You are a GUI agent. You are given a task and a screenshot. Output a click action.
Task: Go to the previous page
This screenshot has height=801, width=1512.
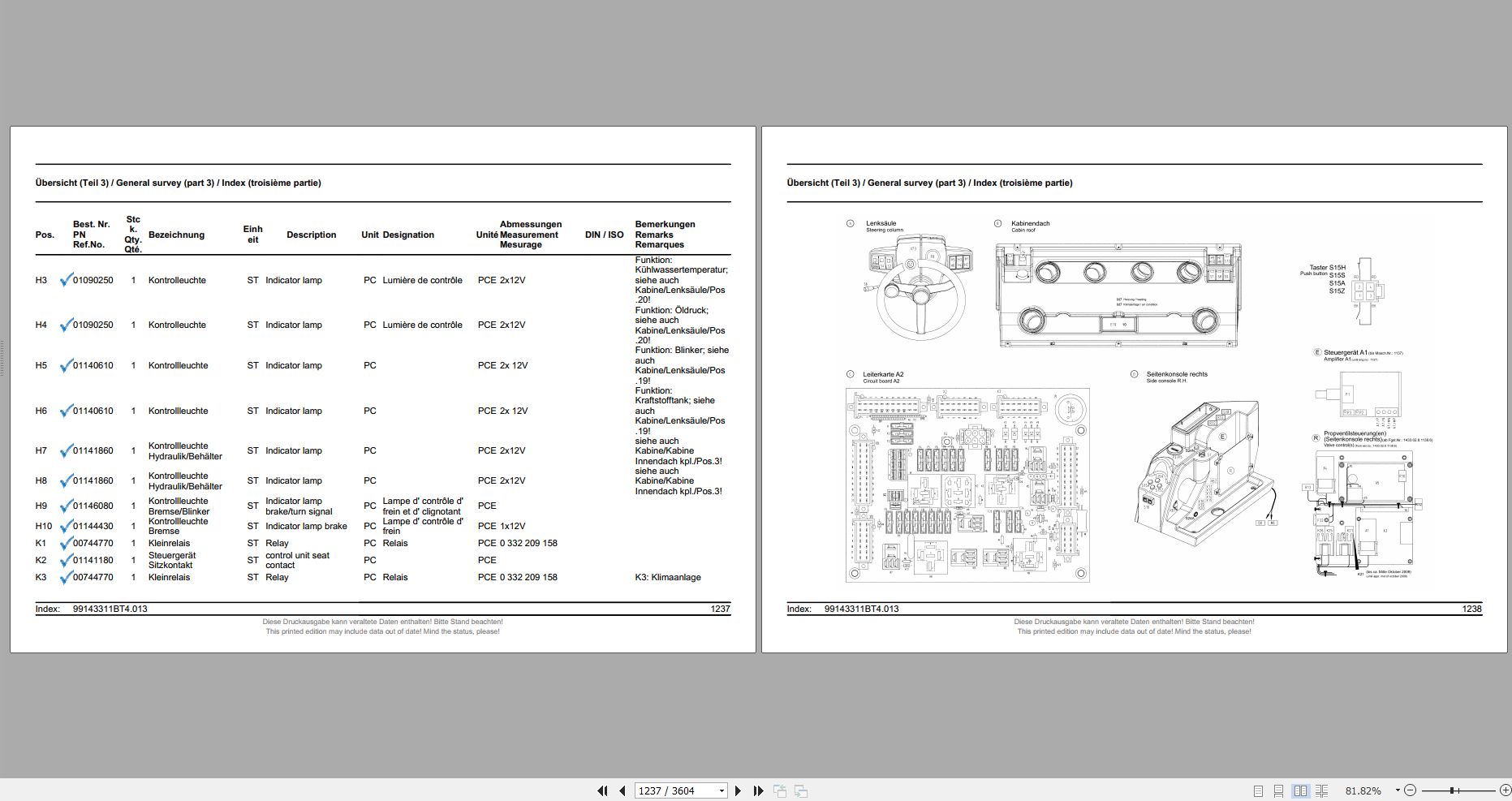622,790
